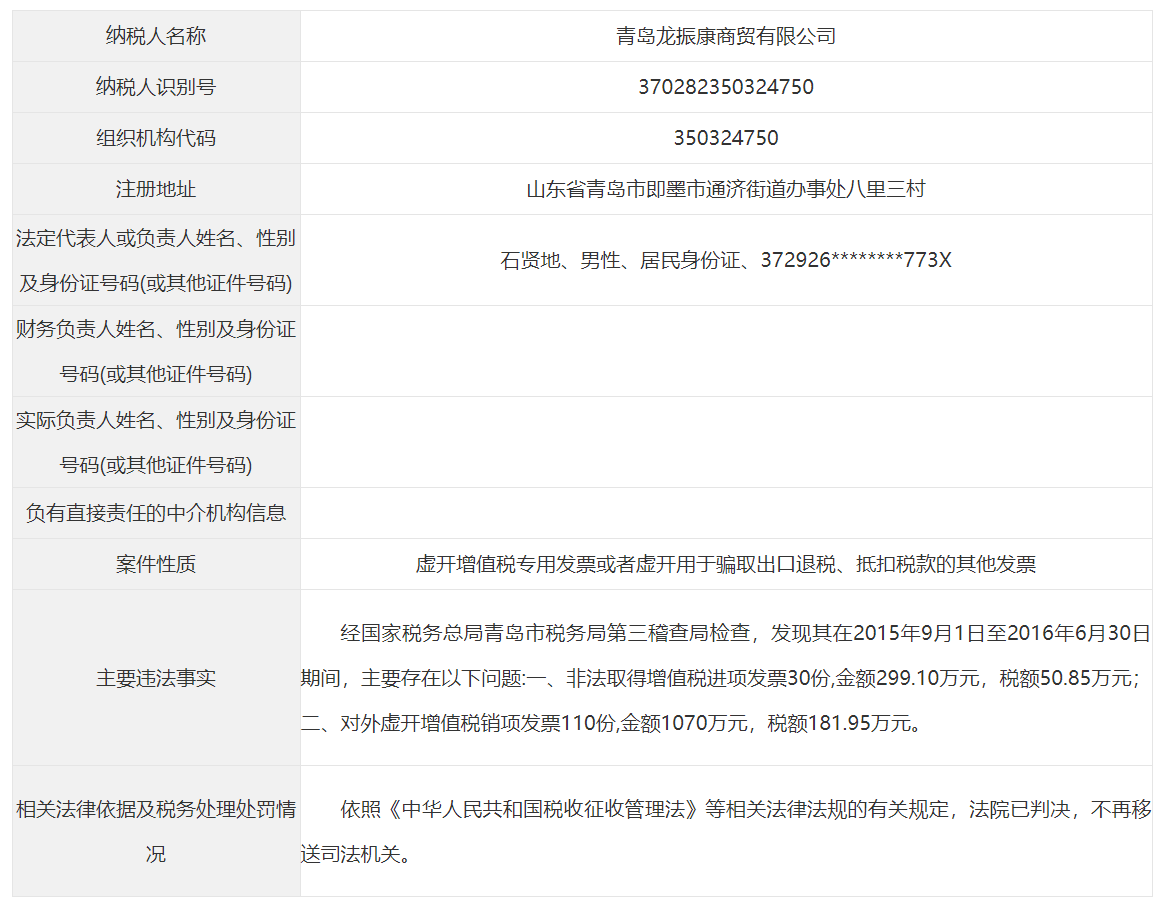Click the 组织机构代码 label cell
The image size is (1164, 908).
click(156, 138)
